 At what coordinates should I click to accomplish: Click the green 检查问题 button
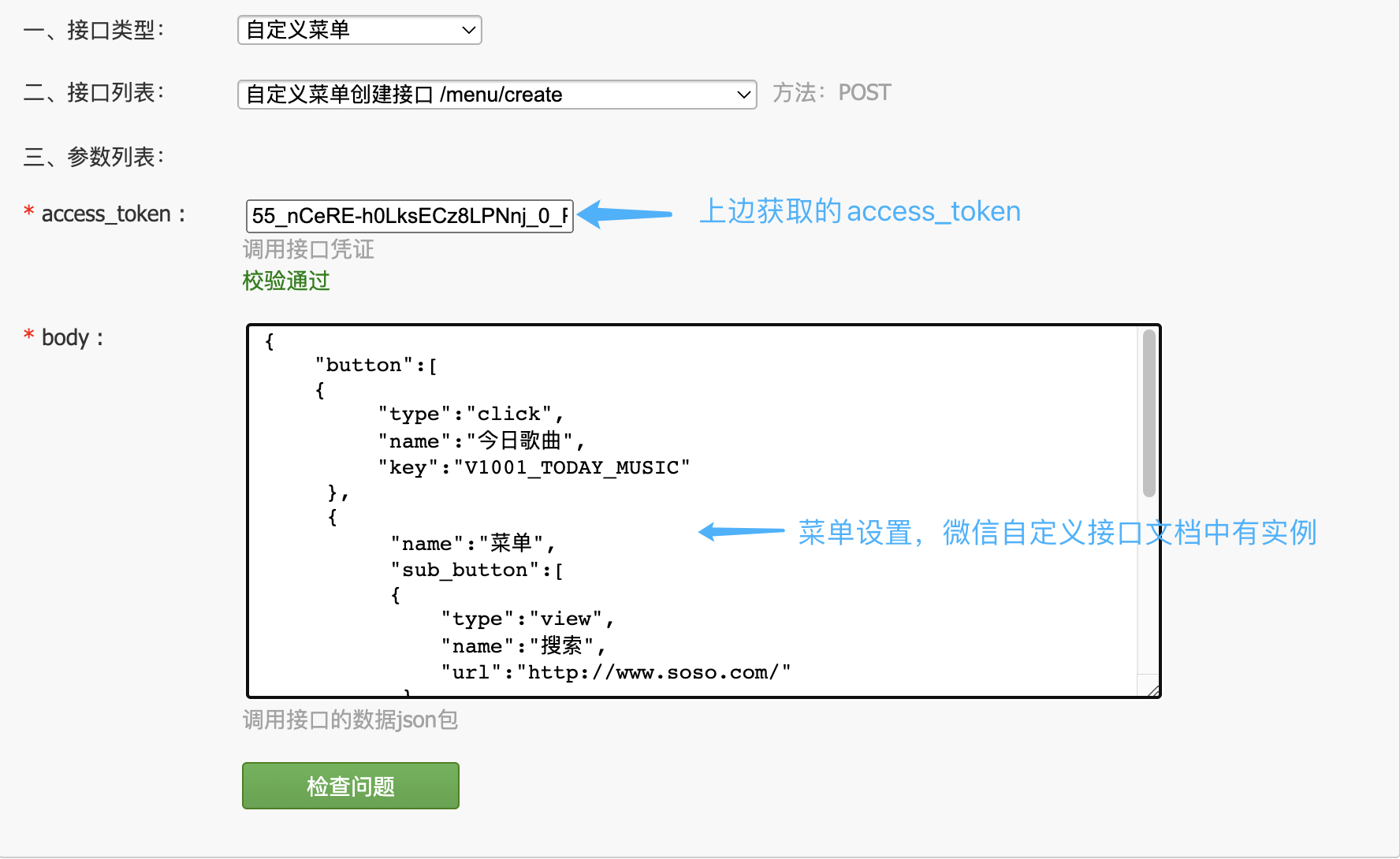click(351, 786)
